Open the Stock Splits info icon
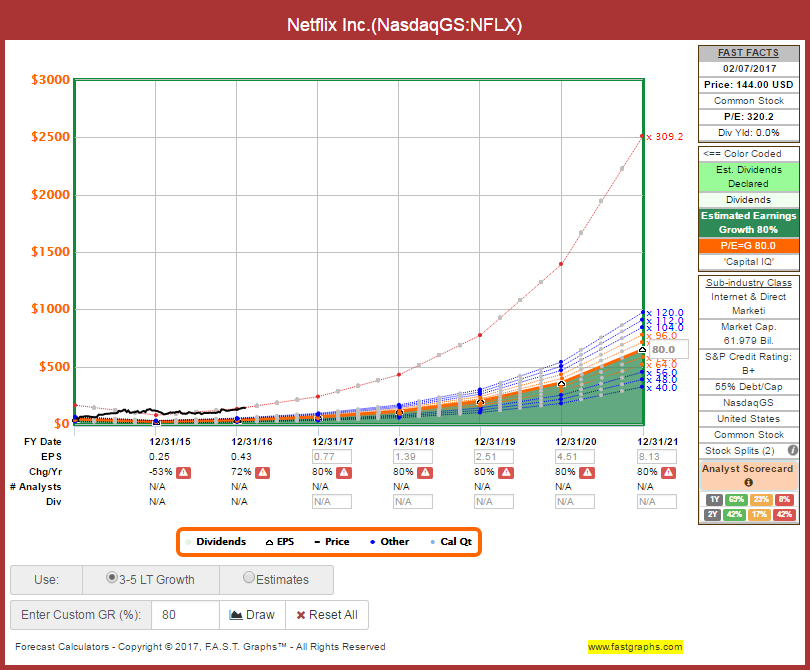The width and height of the screenshot is (810, 670). [792, 450]
